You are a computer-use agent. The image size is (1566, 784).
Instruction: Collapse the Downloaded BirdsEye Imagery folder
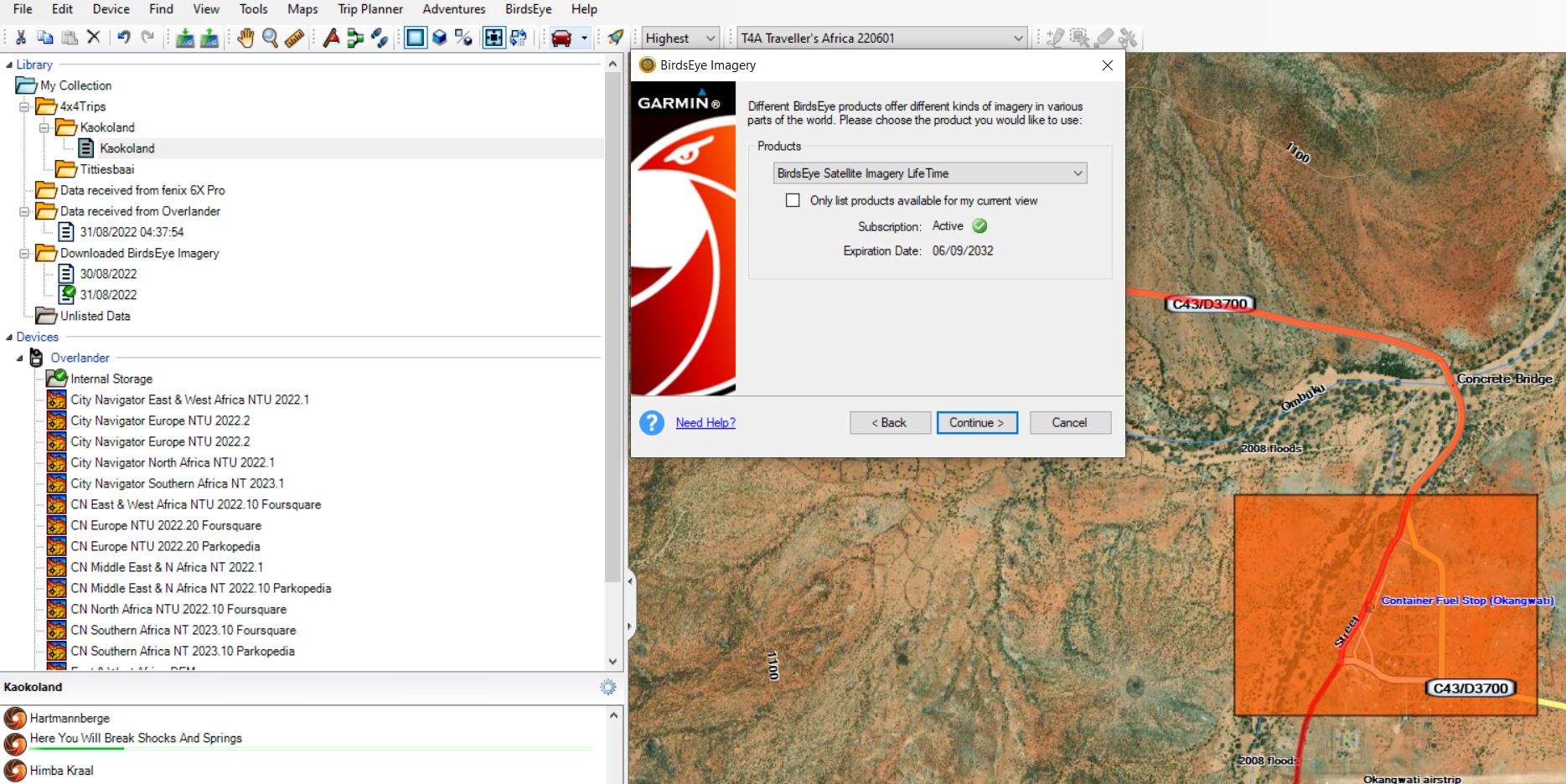click(24, 253)
